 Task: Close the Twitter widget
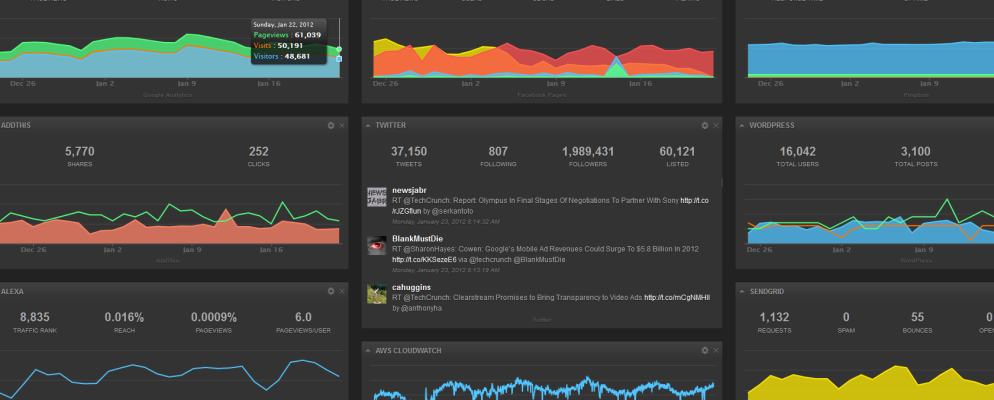point(715,125)
